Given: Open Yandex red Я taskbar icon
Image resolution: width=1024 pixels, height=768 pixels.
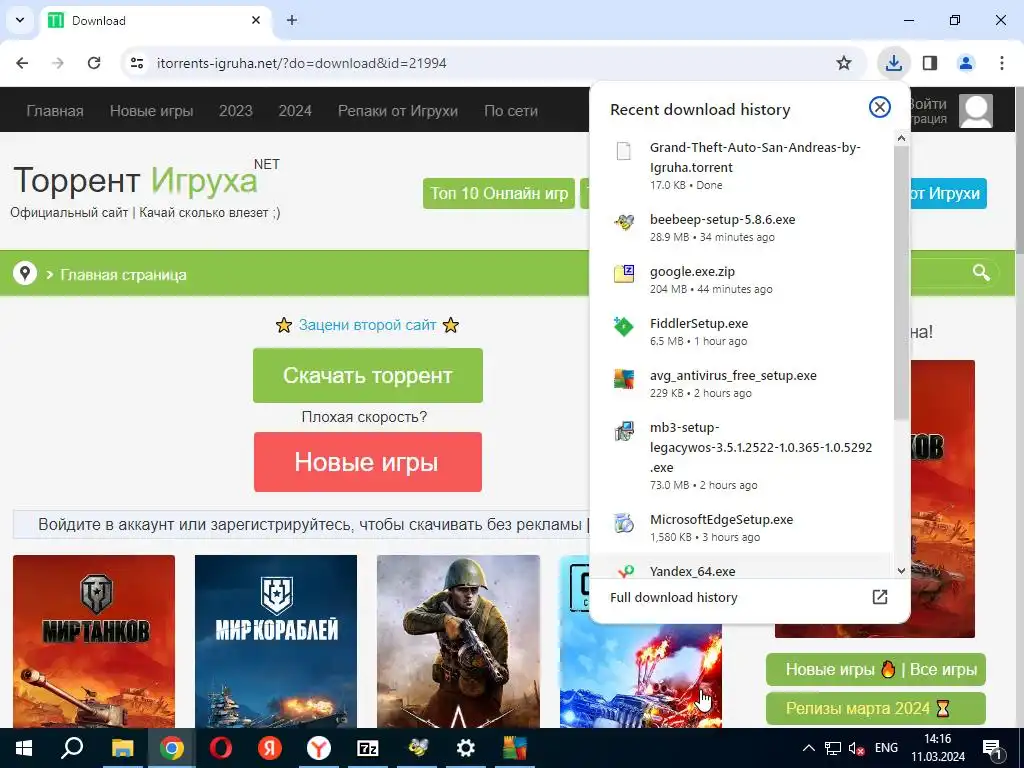Looking at the screenshot, I should click(270, 748).
